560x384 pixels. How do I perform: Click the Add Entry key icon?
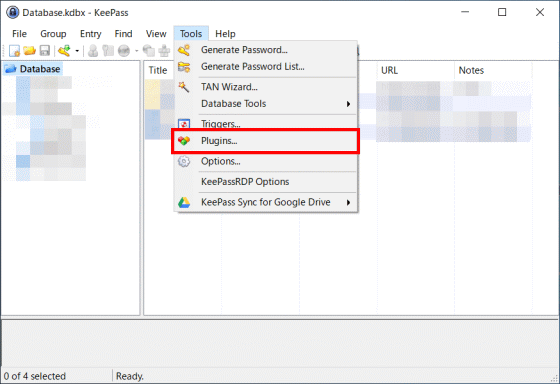65,51
